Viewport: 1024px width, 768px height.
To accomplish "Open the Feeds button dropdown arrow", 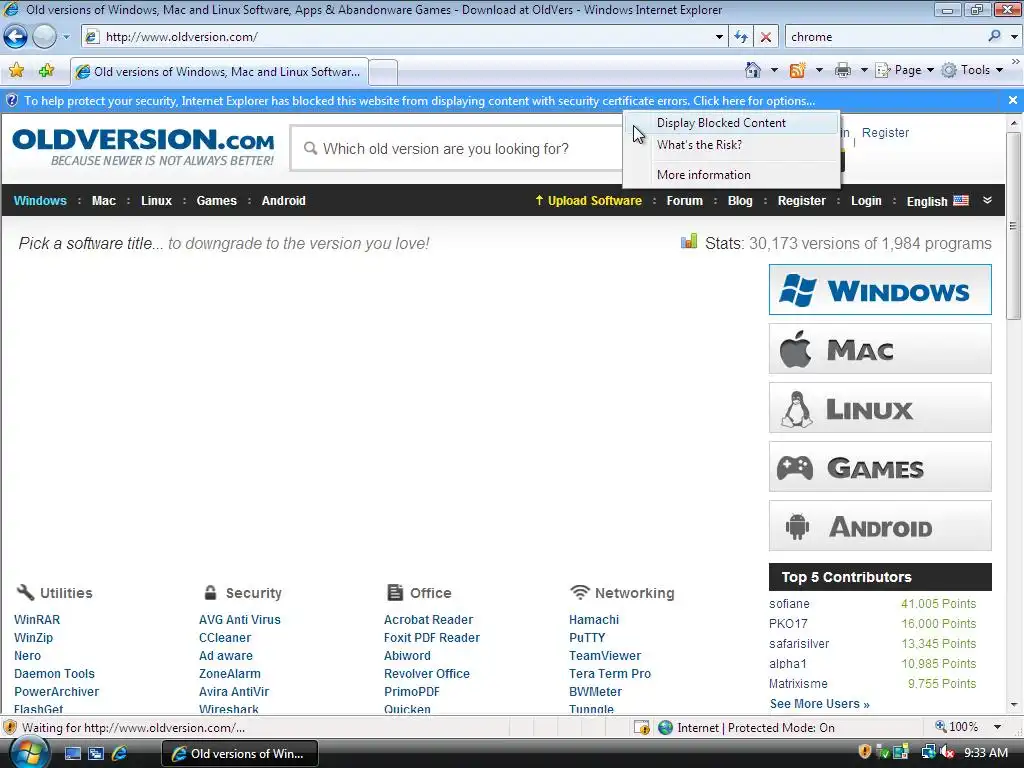I will click(x=819, y=70).
